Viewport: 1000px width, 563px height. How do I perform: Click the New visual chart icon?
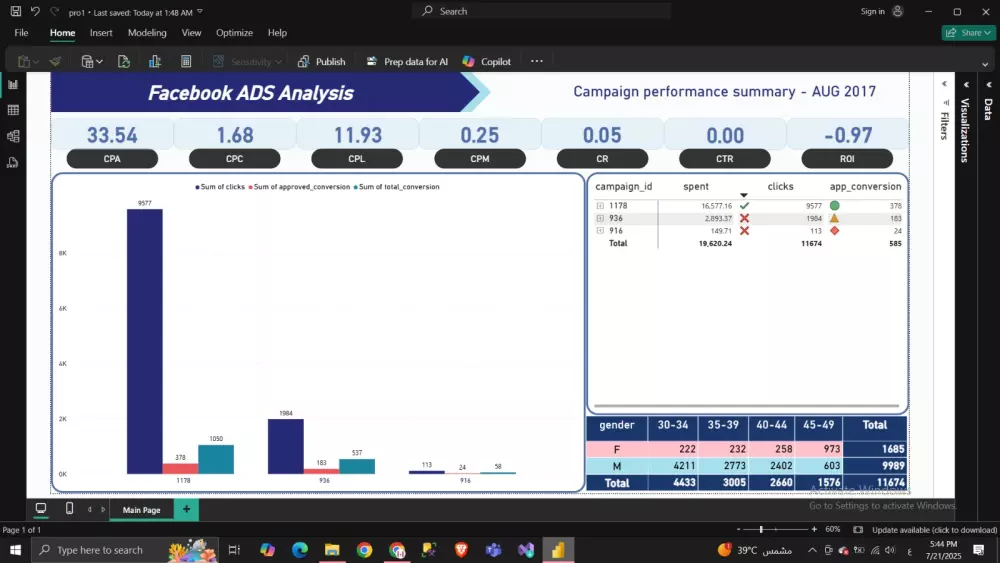pos(155,61)
